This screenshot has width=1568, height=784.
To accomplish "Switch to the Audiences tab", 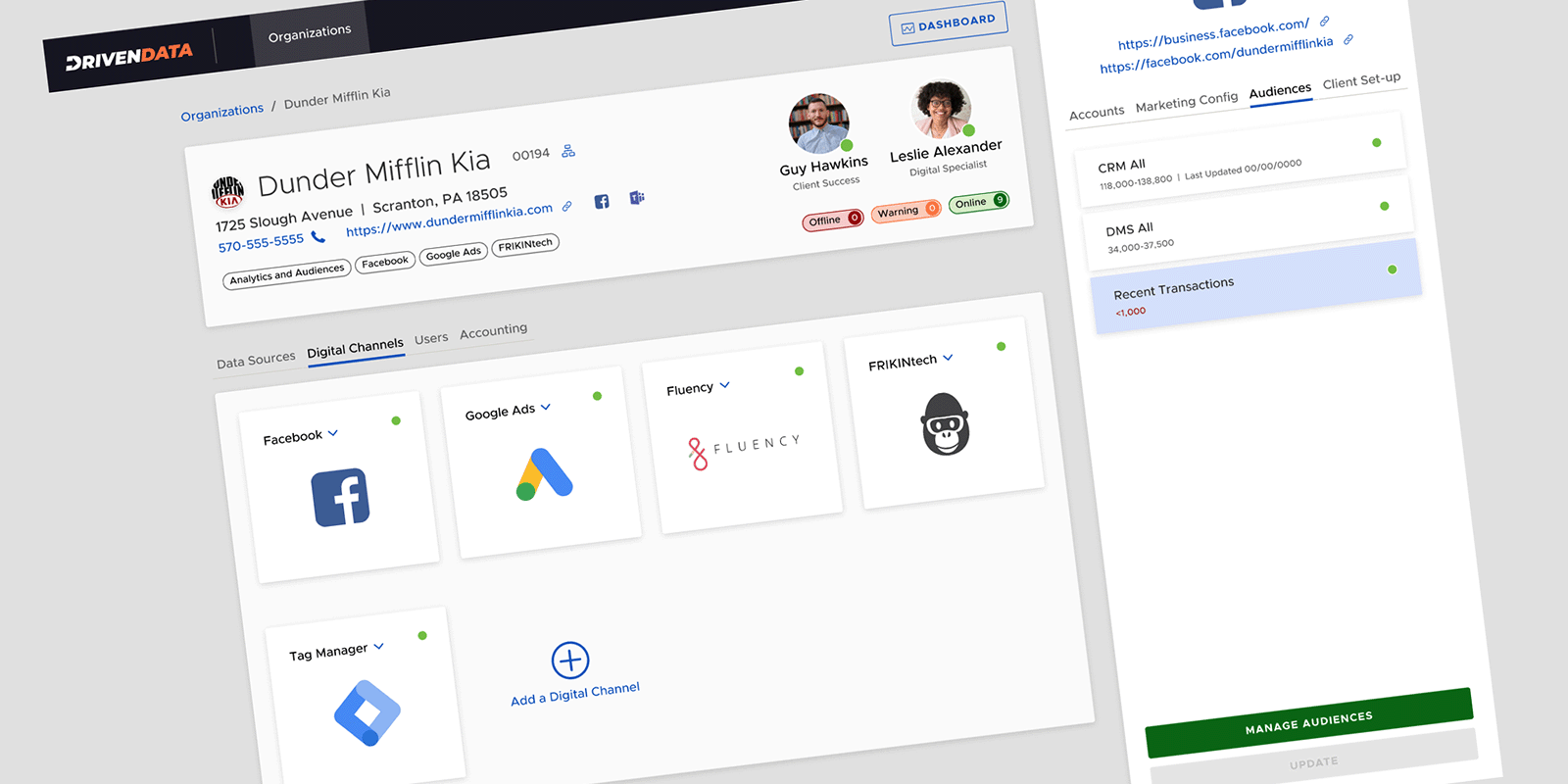I will [x=1280, y=91].
